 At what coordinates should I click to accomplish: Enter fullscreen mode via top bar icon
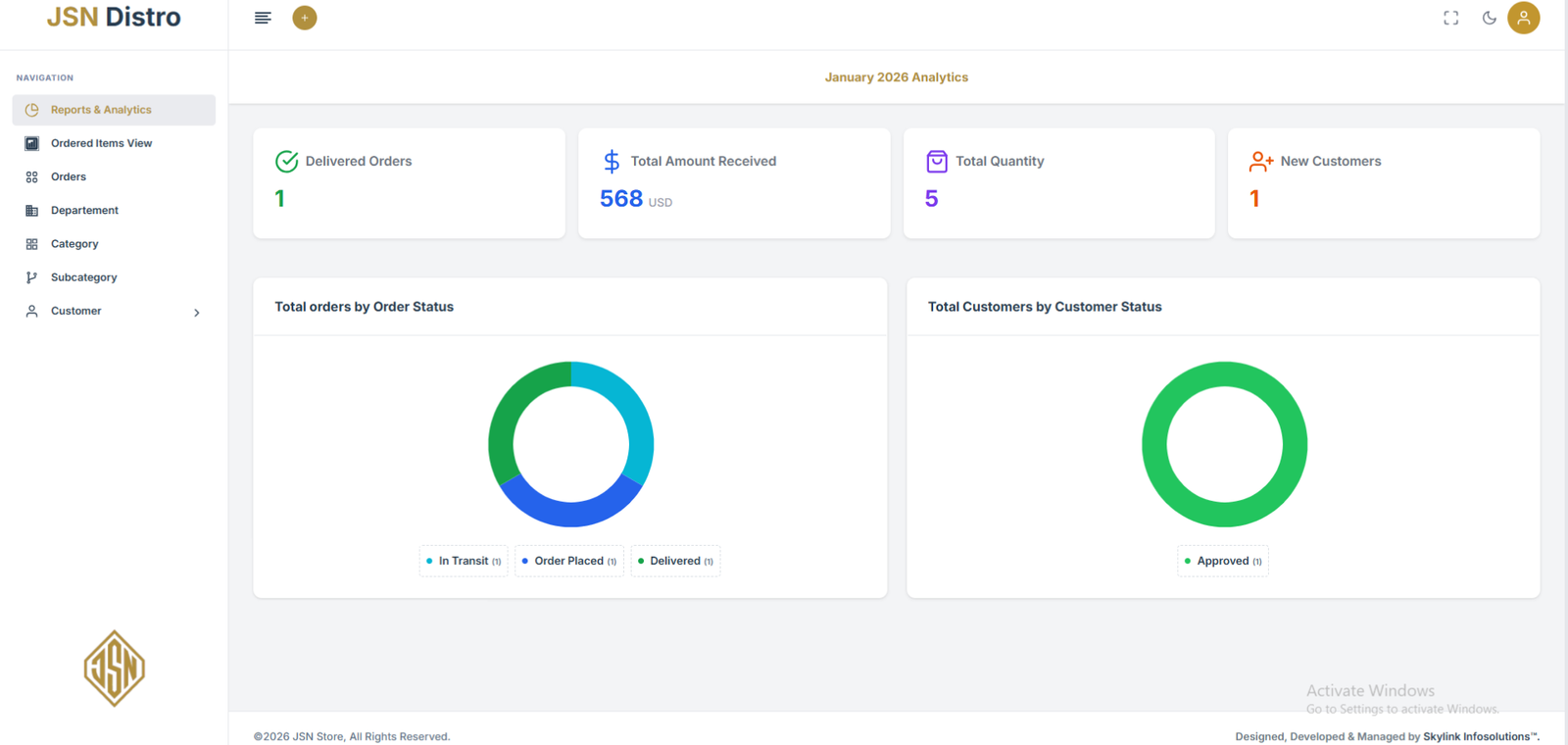[x=1450, y=18]
